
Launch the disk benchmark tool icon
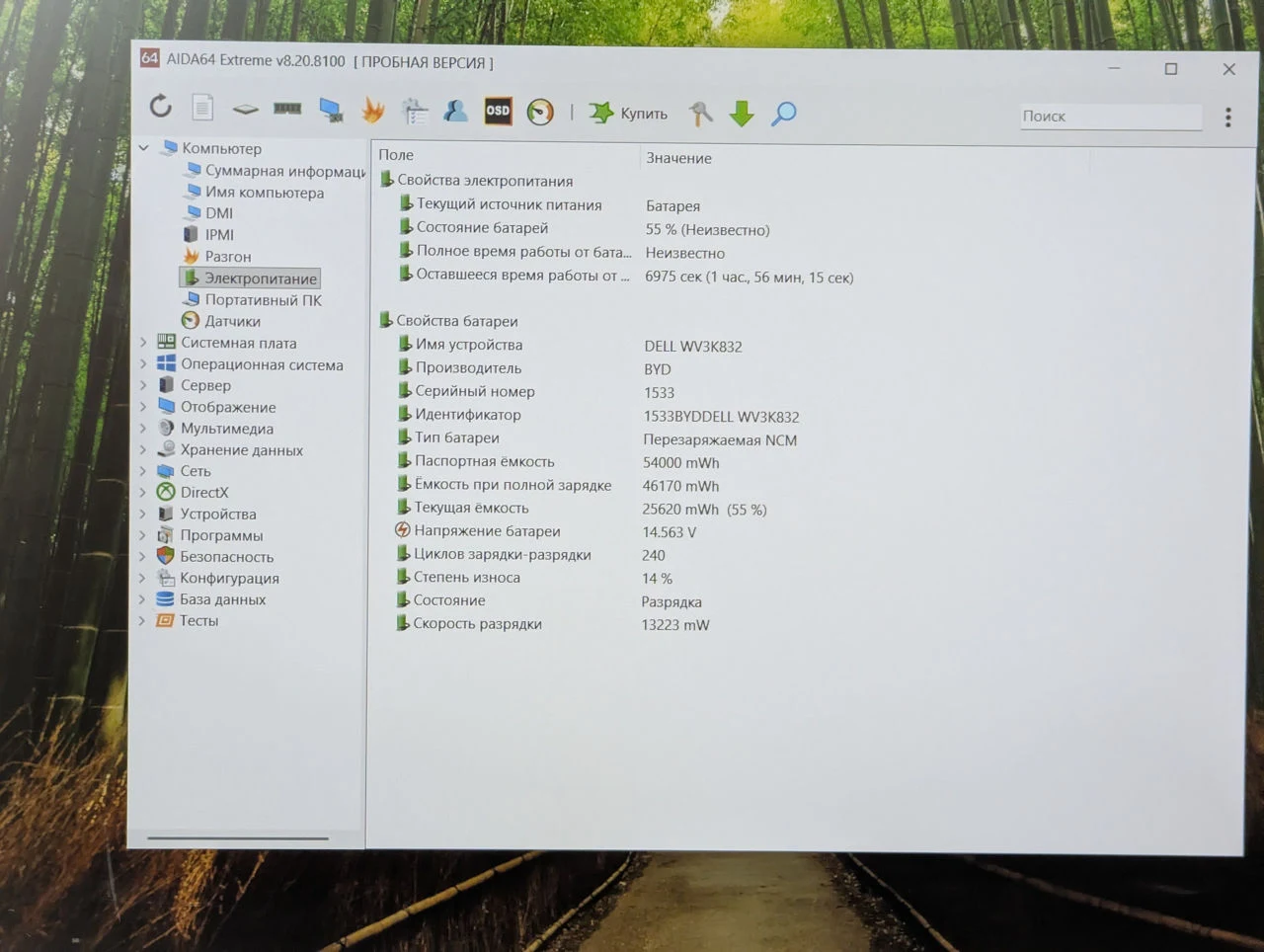pyautogui.click(x=245, y=109)
